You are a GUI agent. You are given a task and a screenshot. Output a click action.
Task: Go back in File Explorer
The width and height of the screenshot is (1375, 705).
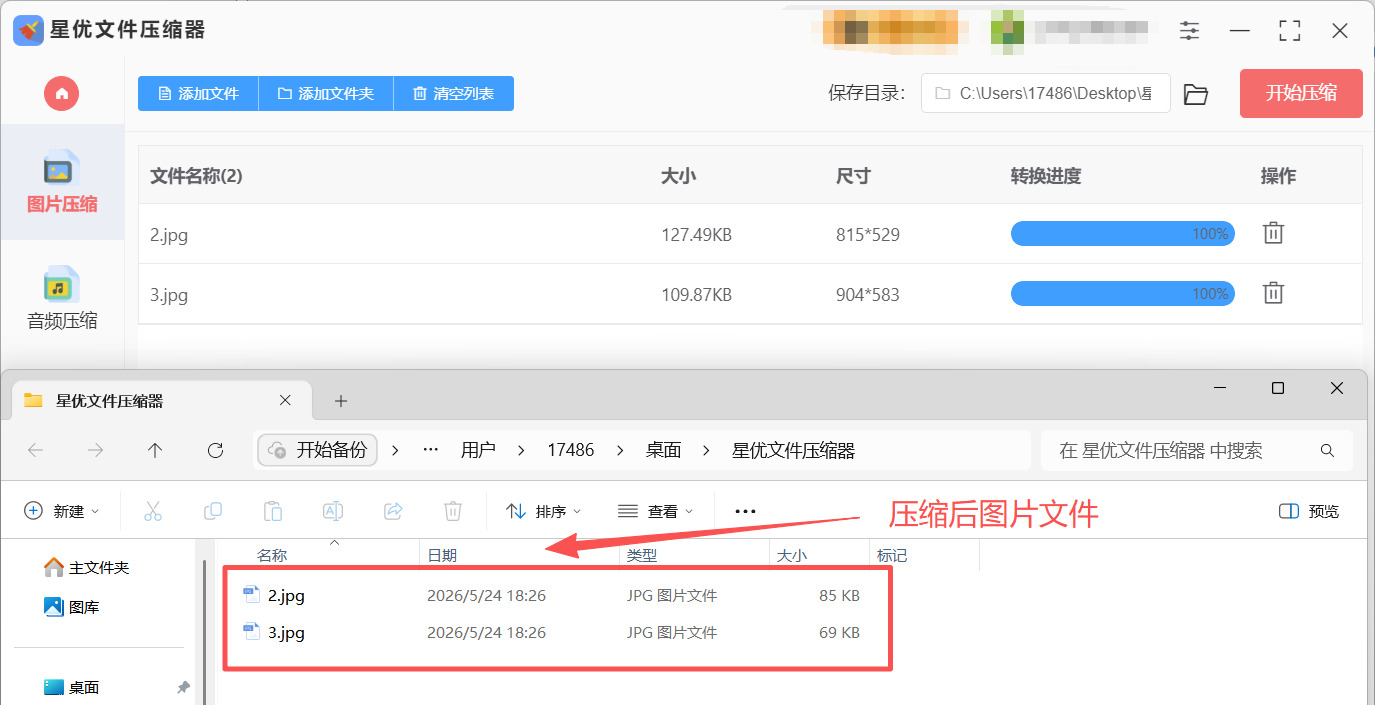click(x=36, y=450)
